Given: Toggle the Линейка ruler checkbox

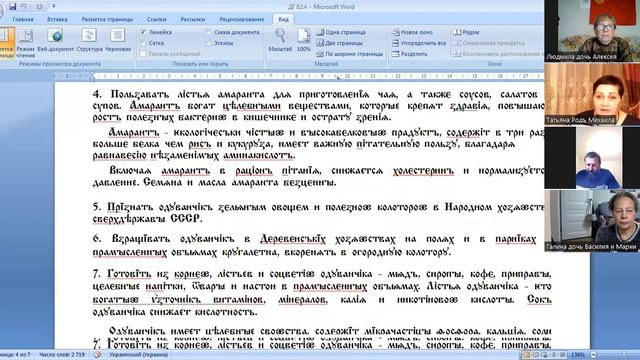Looking at the screenshot, I should (x=143, y=32).
